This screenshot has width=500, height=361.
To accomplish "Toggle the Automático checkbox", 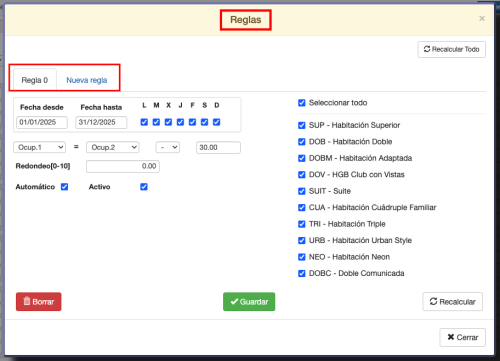I will coord(64,187).
